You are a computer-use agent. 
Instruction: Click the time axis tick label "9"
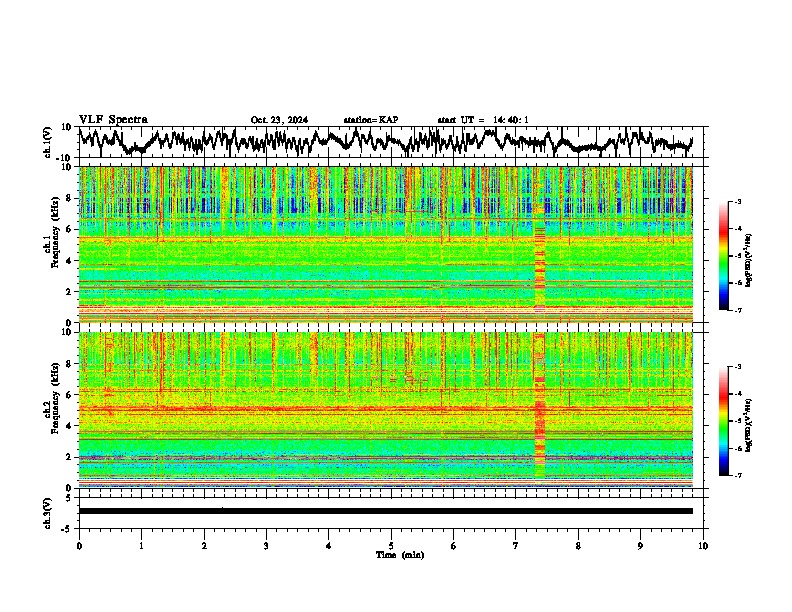click(640, 546)
